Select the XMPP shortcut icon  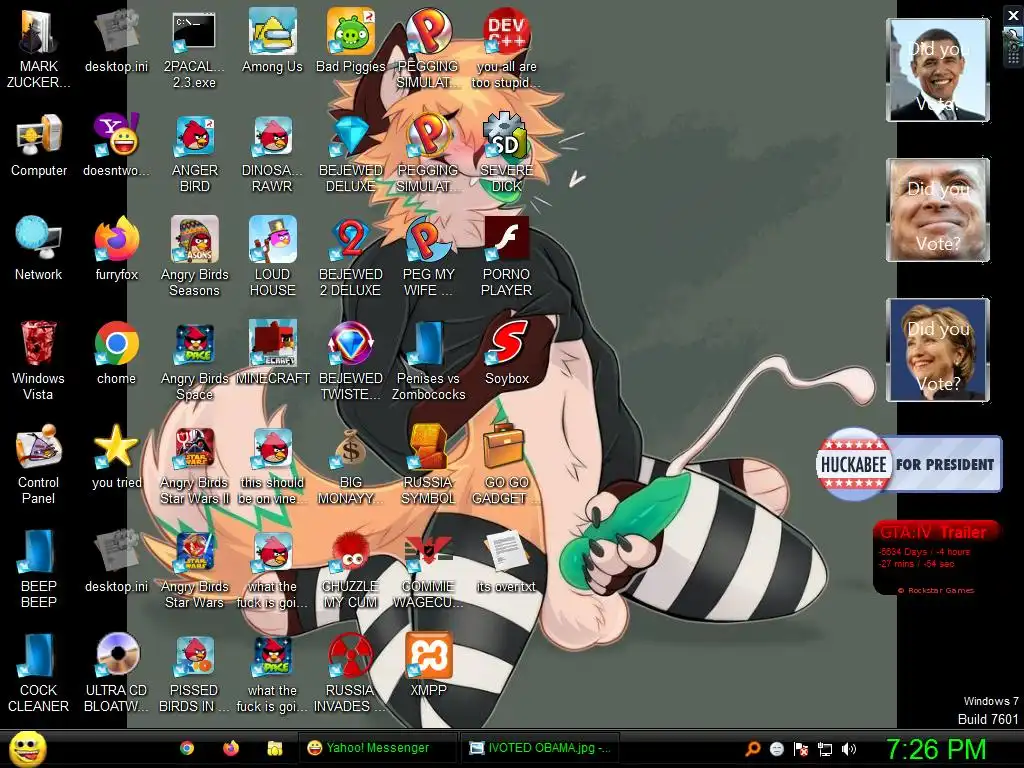[428, 665]
